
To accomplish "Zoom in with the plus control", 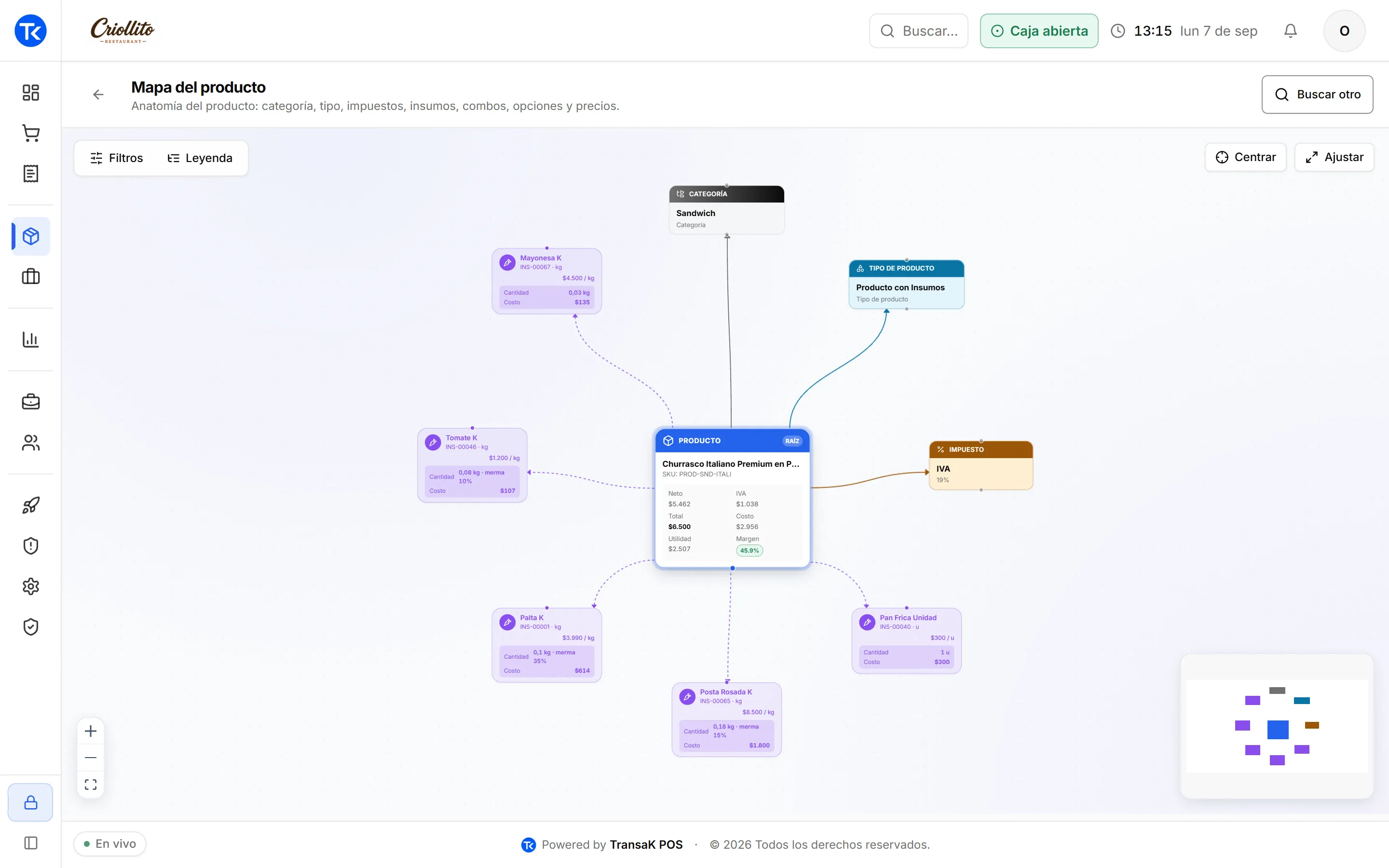I will pyautogui.click(x=91, y=731).
